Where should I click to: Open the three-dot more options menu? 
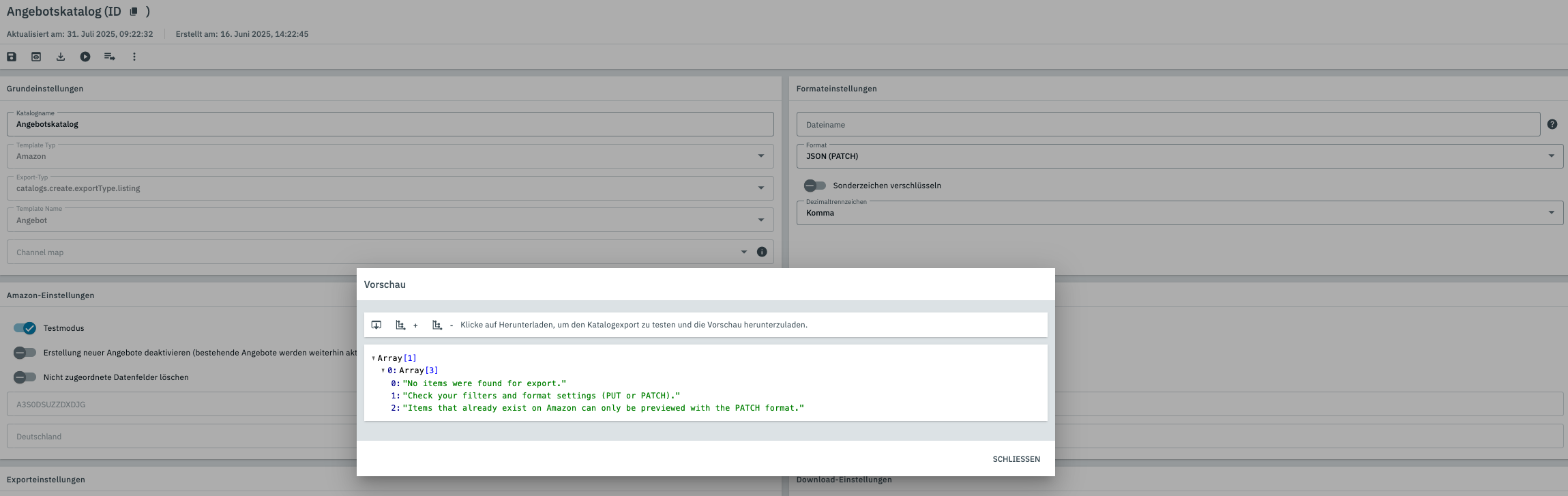point(134,57)
